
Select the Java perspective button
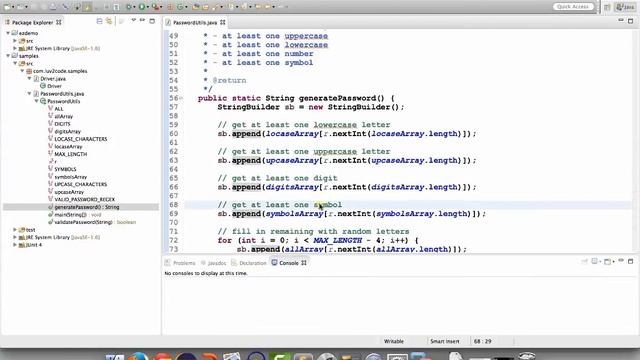[x=625, y=7]
